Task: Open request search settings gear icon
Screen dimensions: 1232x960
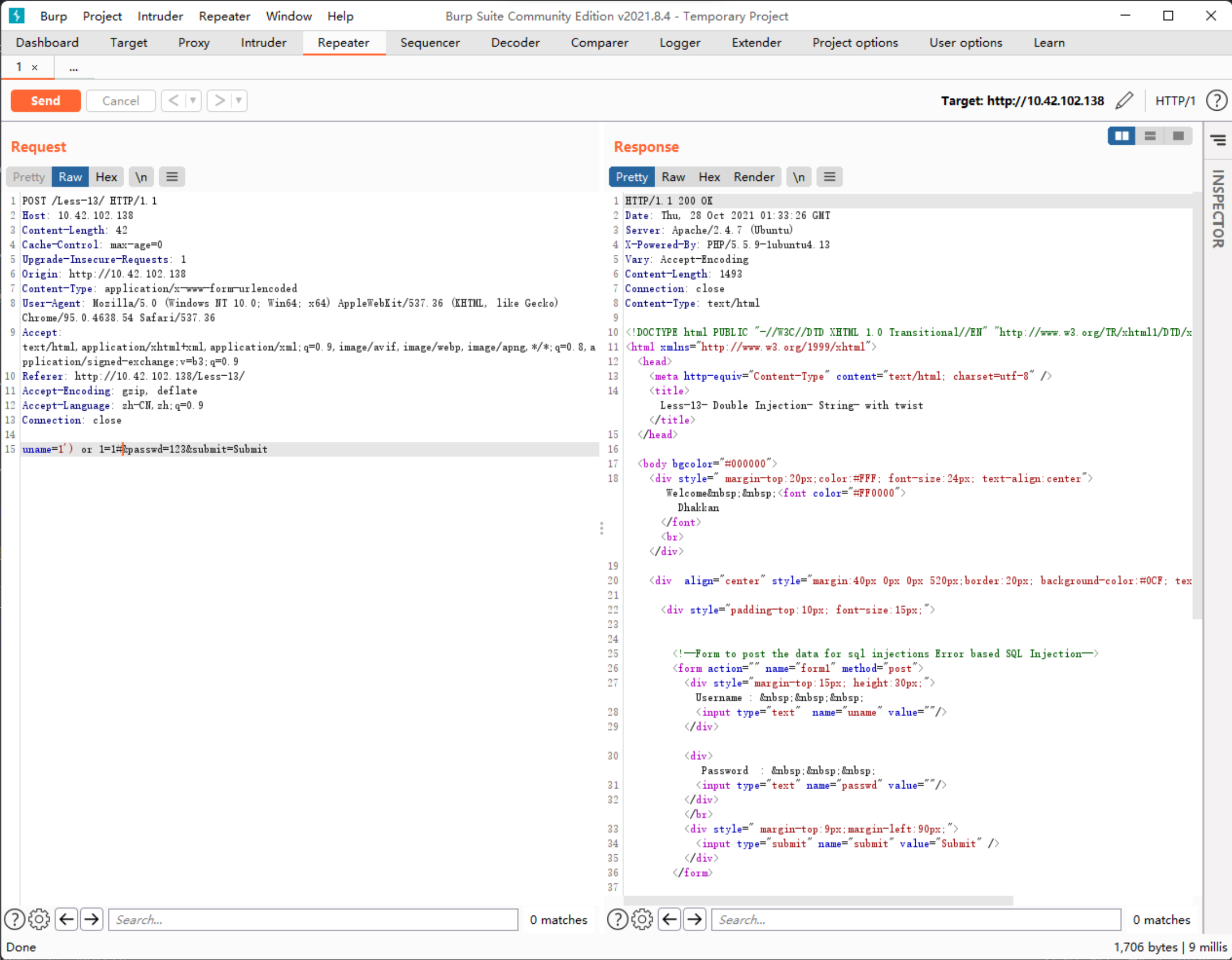Action: click(39, 919)
